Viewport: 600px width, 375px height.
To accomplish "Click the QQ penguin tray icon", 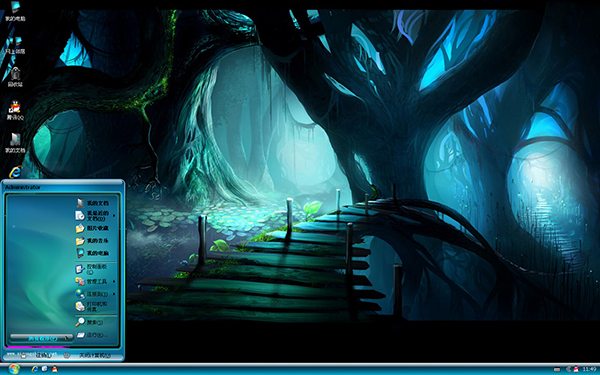I will click(576, 369).
